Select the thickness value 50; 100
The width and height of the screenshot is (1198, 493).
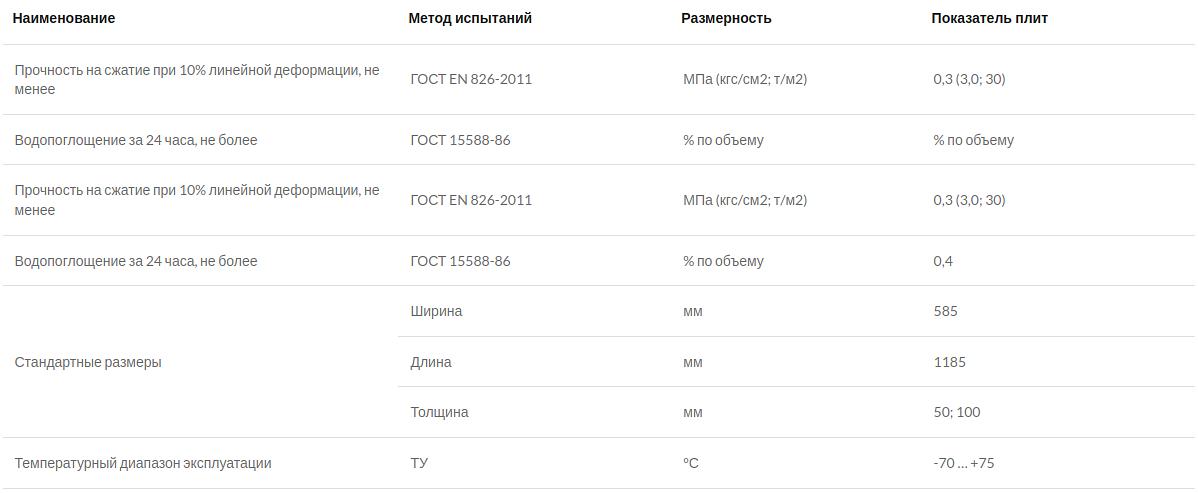coord(957,413)
